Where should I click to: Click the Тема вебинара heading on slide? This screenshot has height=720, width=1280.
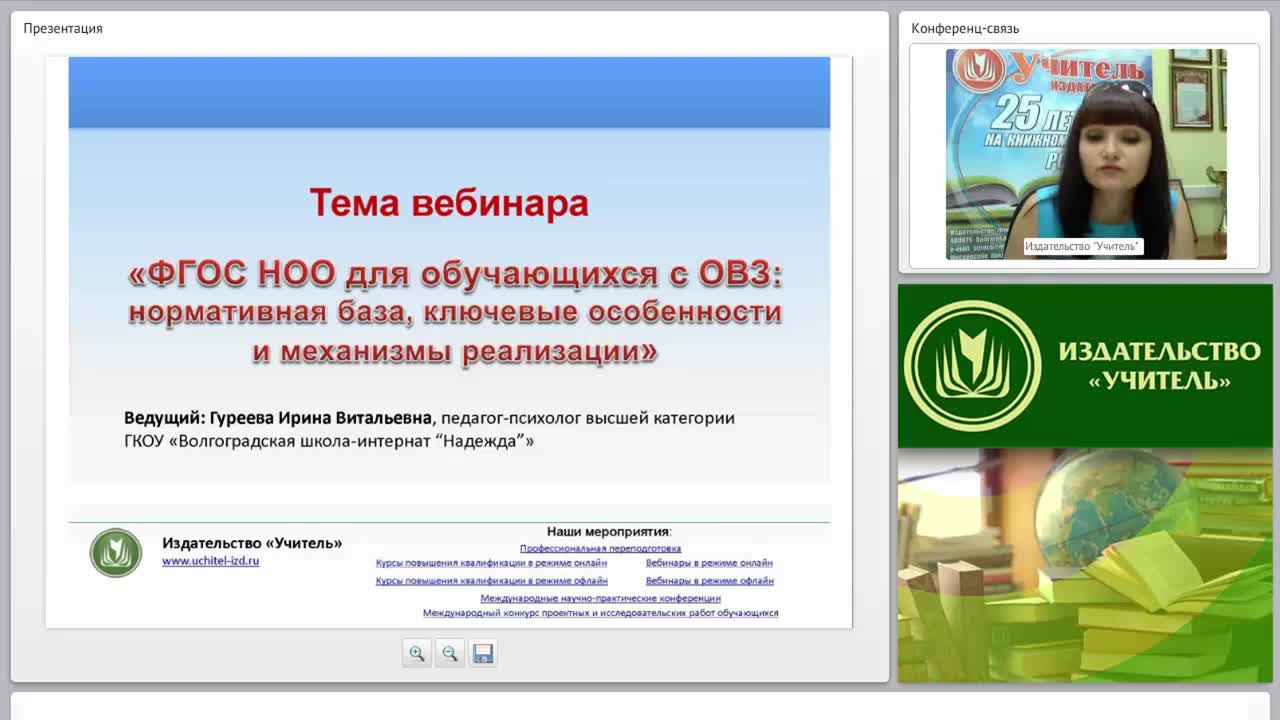coord(449,203)
